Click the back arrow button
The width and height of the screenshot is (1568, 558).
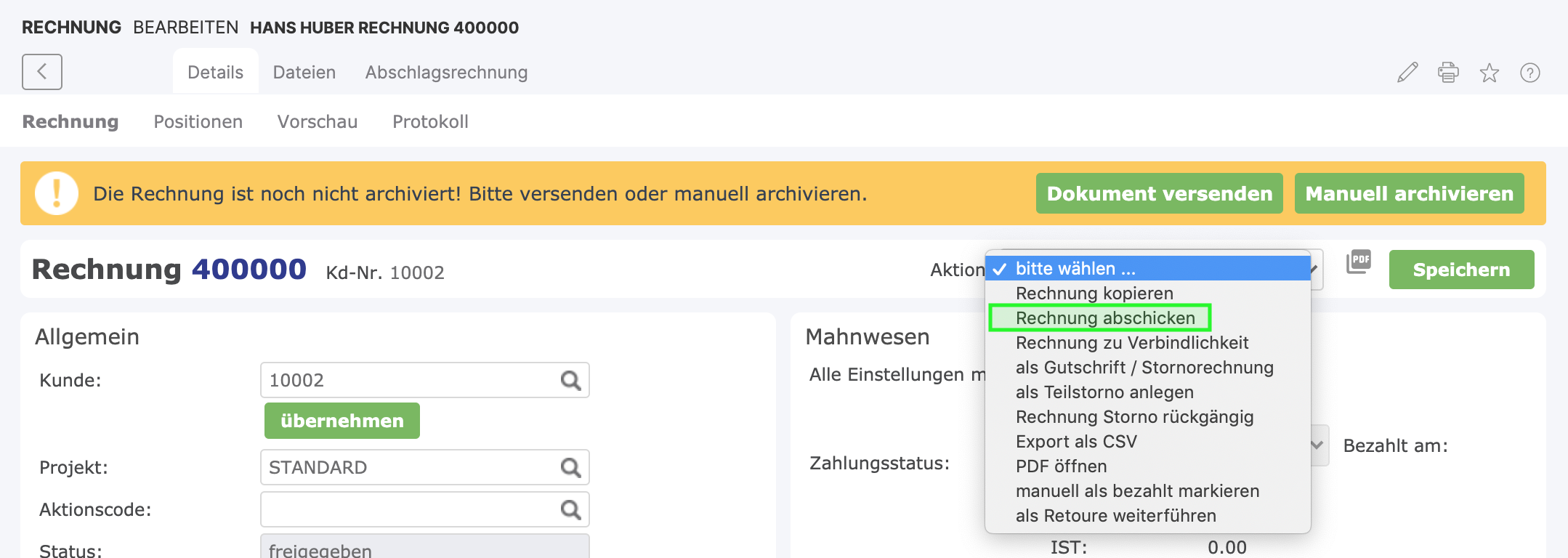[42, 72]
